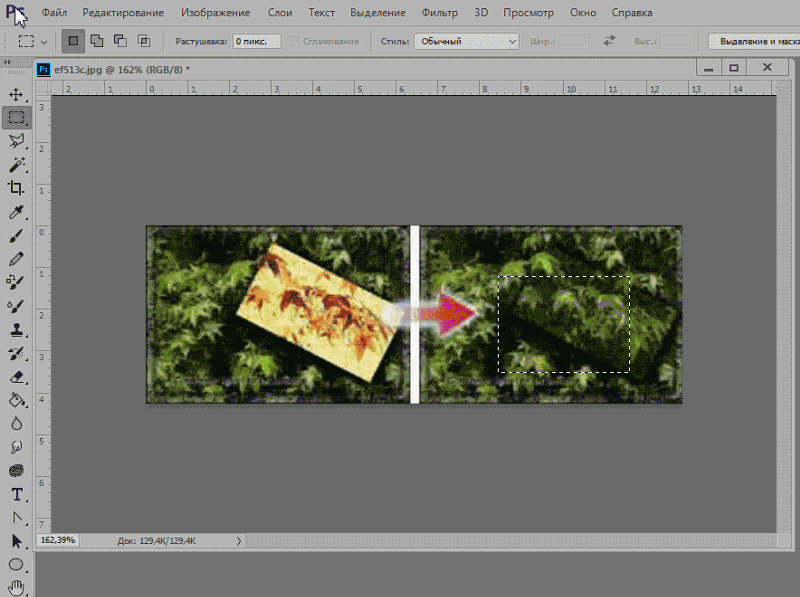Toggle the Сглаживание checkbox
800x597 pixels.
(x=294, y=41)
